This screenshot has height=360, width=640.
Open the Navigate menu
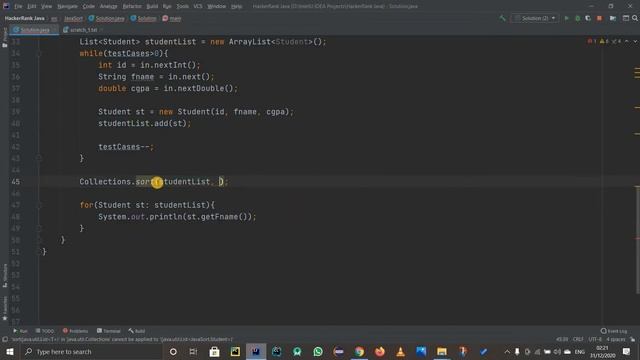[67, 7]
